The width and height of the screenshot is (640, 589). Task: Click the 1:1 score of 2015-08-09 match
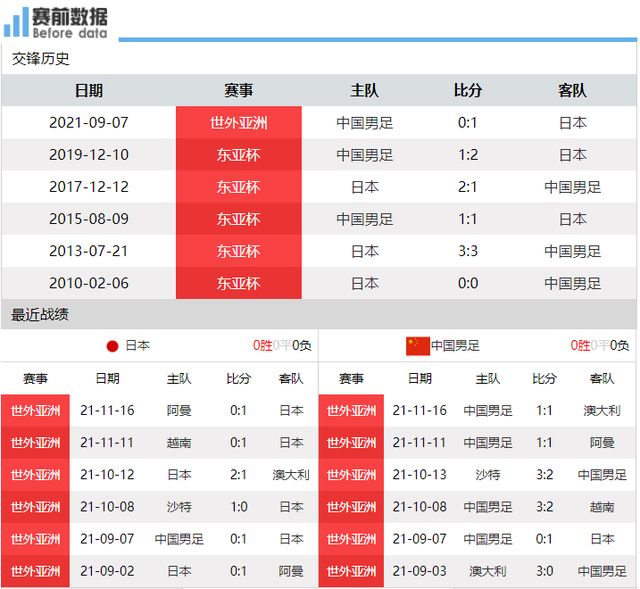pyautogui.click(x=468, y=219)
